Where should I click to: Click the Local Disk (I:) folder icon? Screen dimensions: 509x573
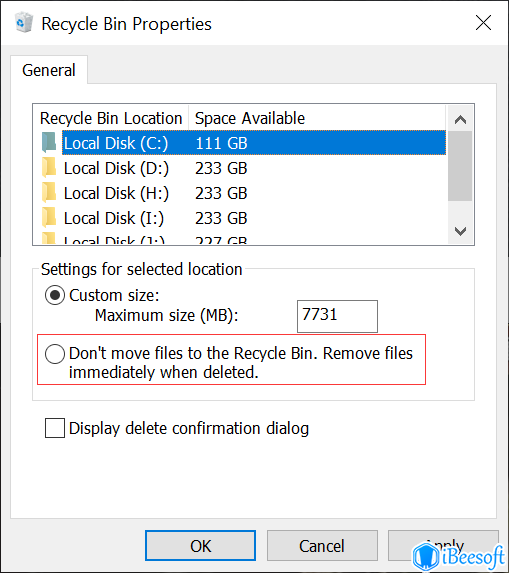(x=49, y=218)
